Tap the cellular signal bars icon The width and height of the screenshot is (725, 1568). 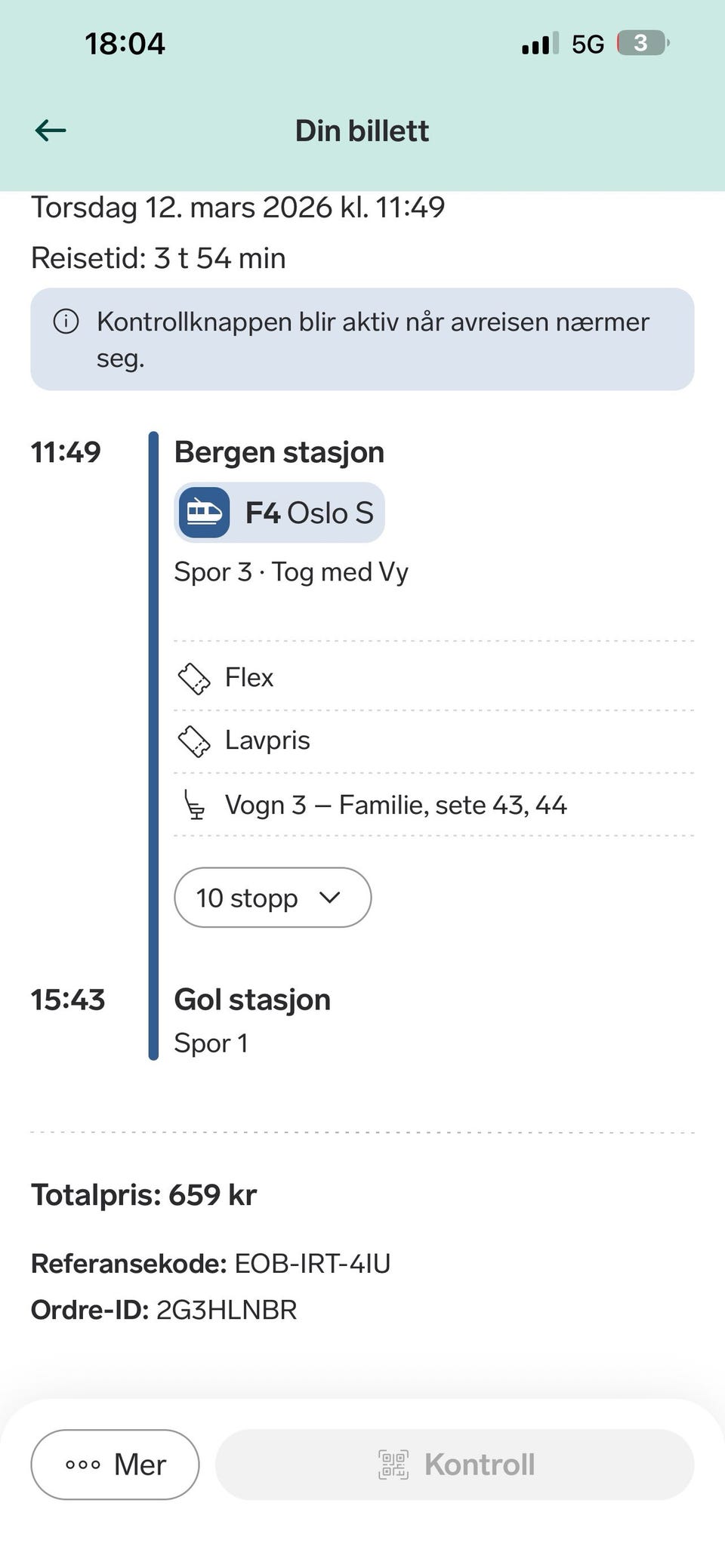pos(540,44)
